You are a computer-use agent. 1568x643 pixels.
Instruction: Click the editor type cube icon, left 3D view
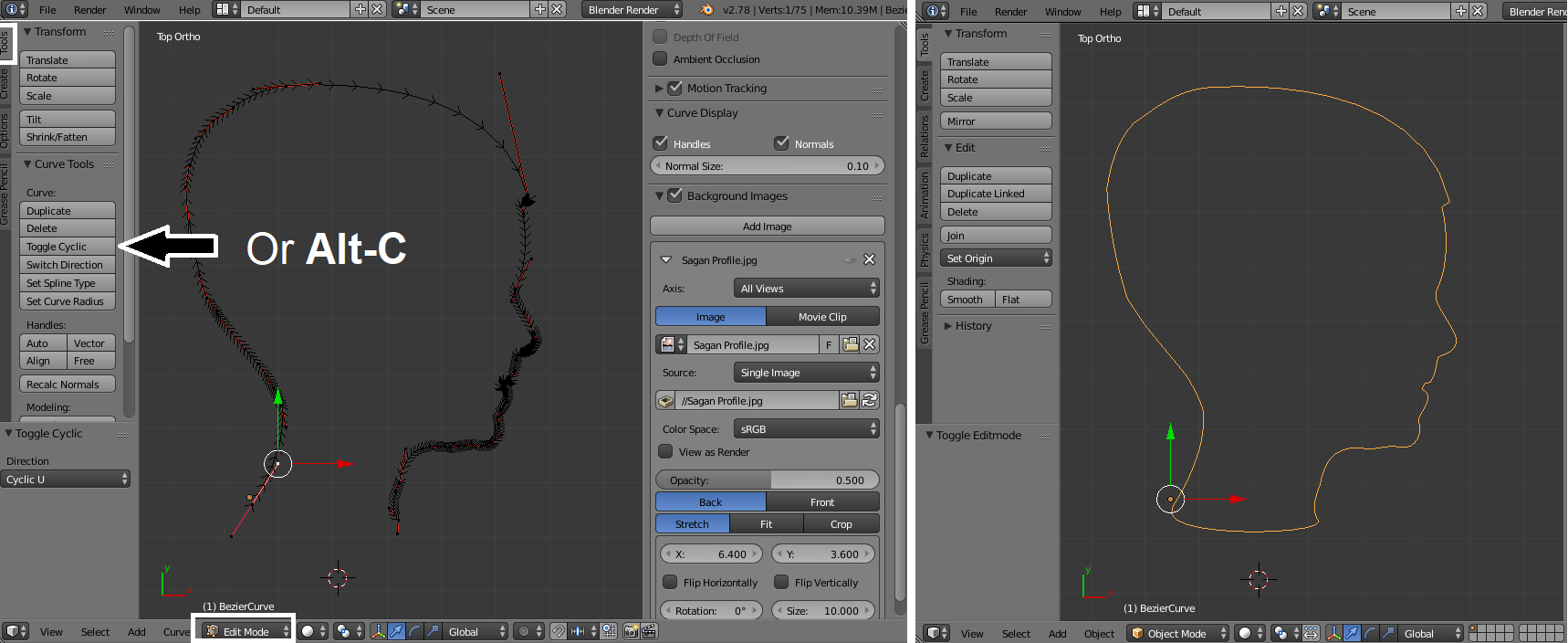16,631
